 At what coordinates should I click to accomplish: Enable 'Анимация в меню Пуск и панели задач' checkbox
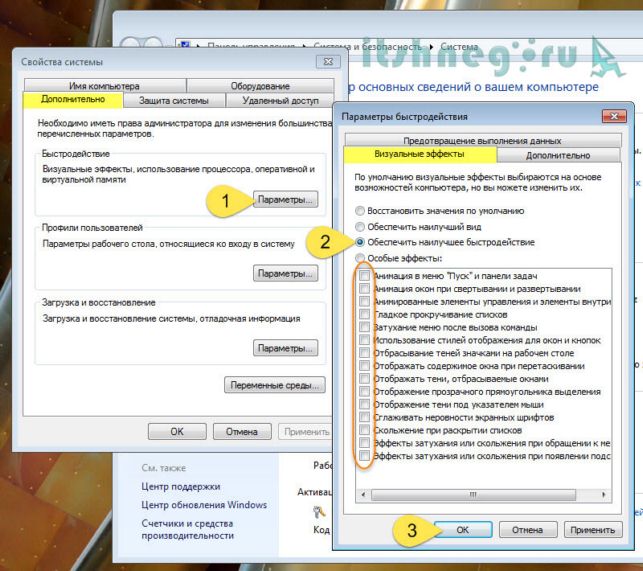click(x=364, y=276)
